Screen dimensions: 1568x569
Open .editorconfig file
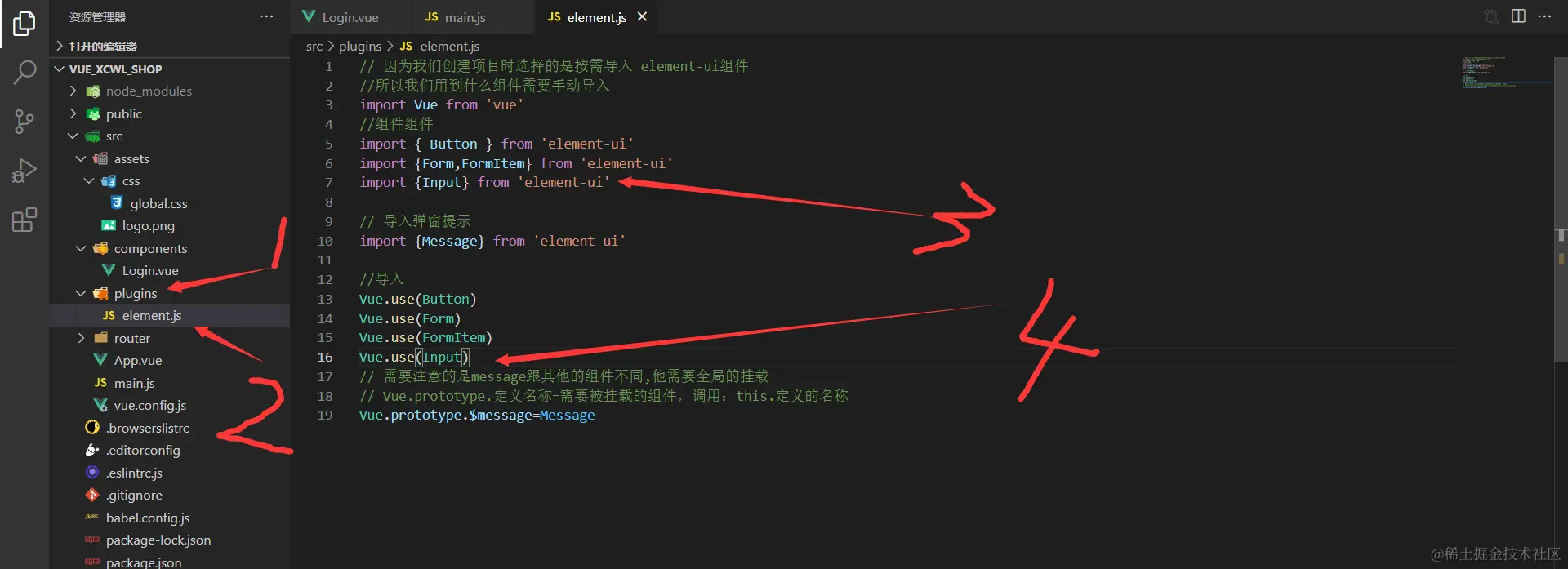(169, 451)
